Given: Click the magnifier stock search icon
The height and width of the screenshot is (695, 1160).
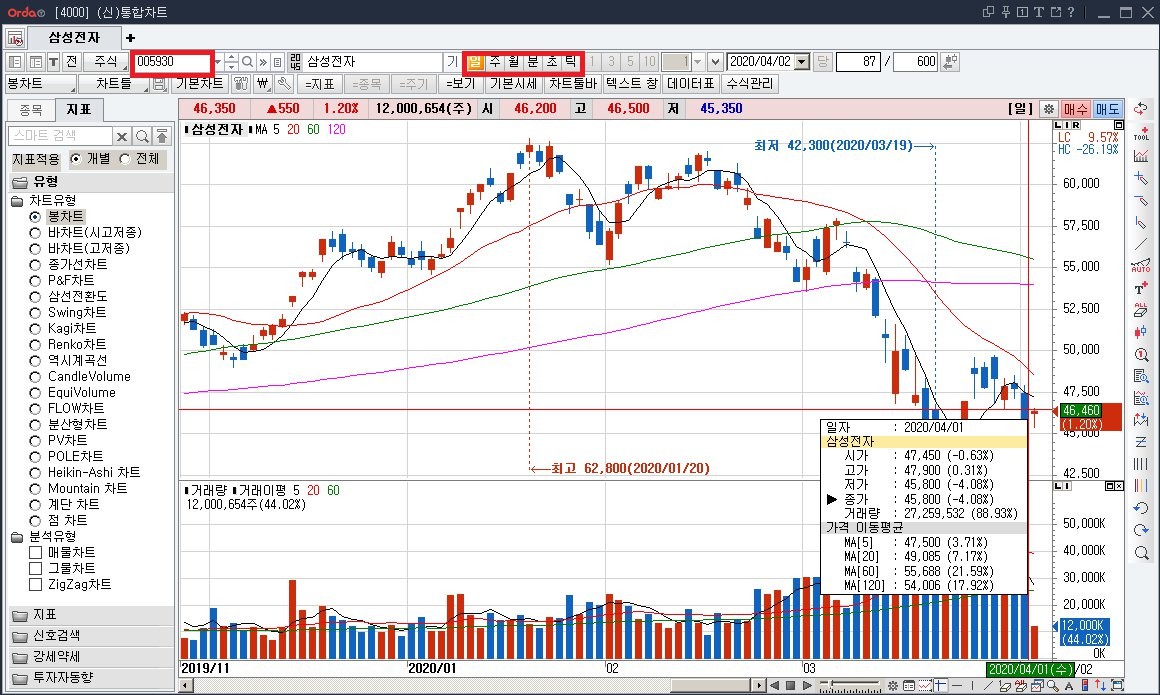Looking at the screenshot, I should click(248, 61).
